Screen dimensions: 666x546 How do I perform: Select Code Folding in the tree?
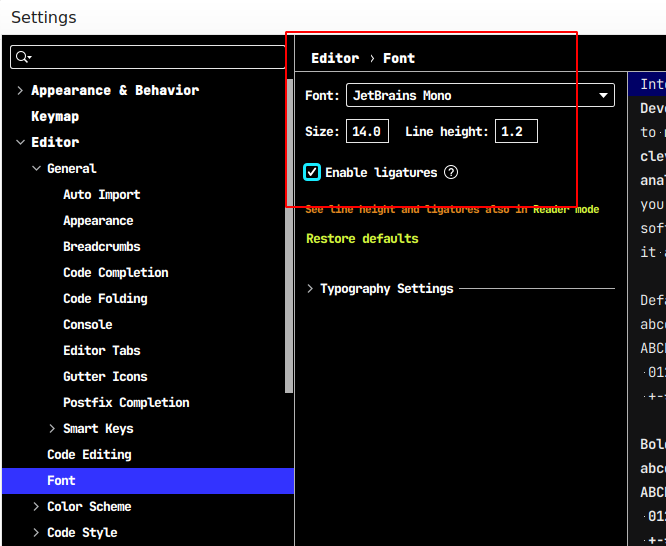[105, 299]
